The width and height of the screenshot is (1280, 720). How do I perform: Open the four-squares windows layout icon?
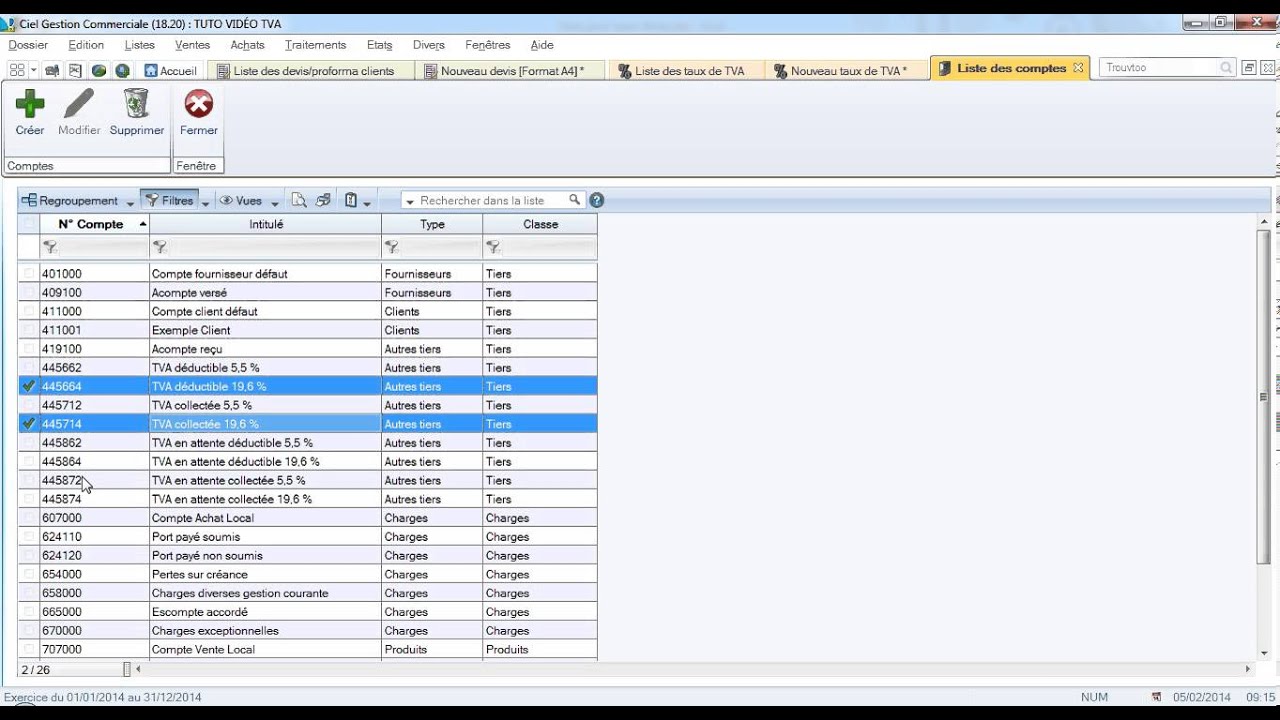[17, 70]
